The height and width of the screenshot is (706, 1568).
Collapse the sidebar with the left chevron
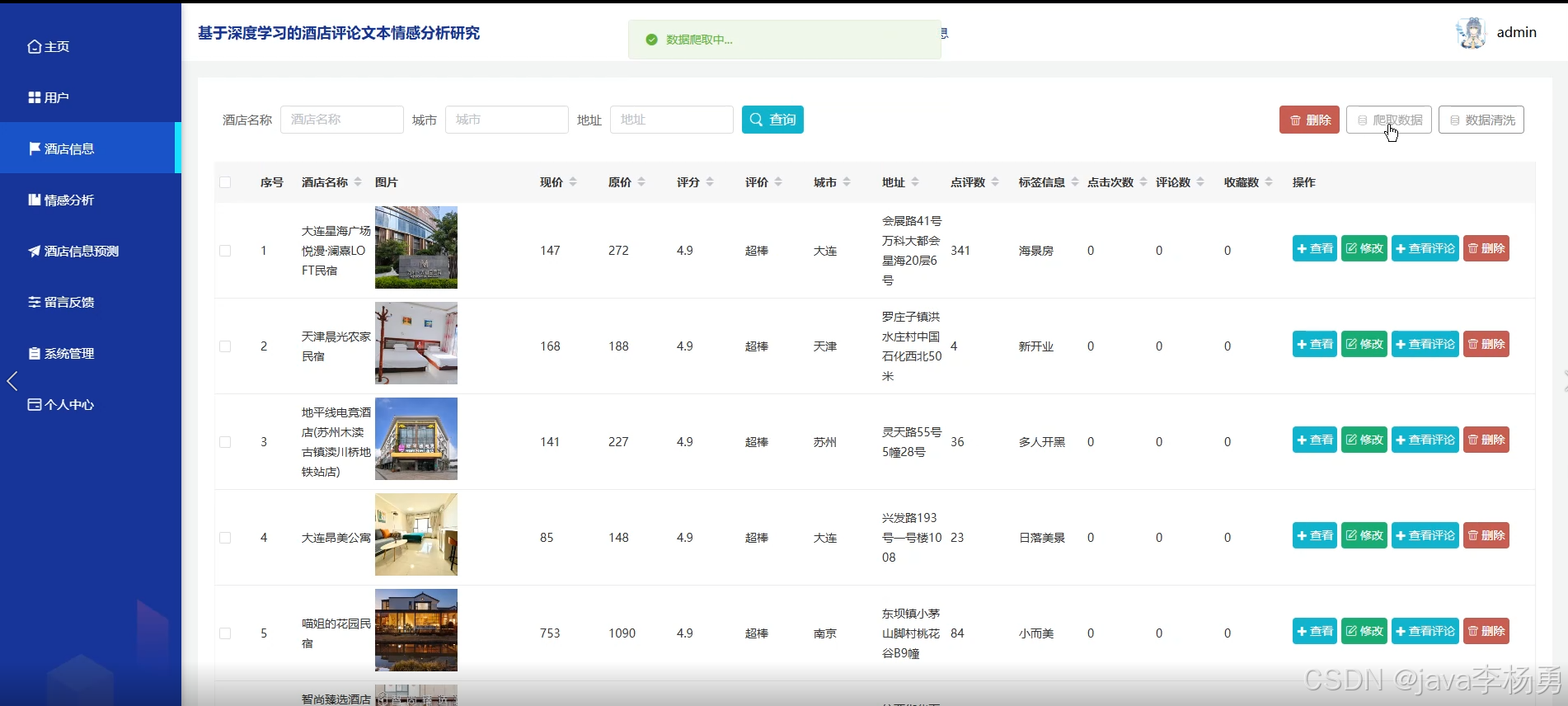tap(12, 381)
